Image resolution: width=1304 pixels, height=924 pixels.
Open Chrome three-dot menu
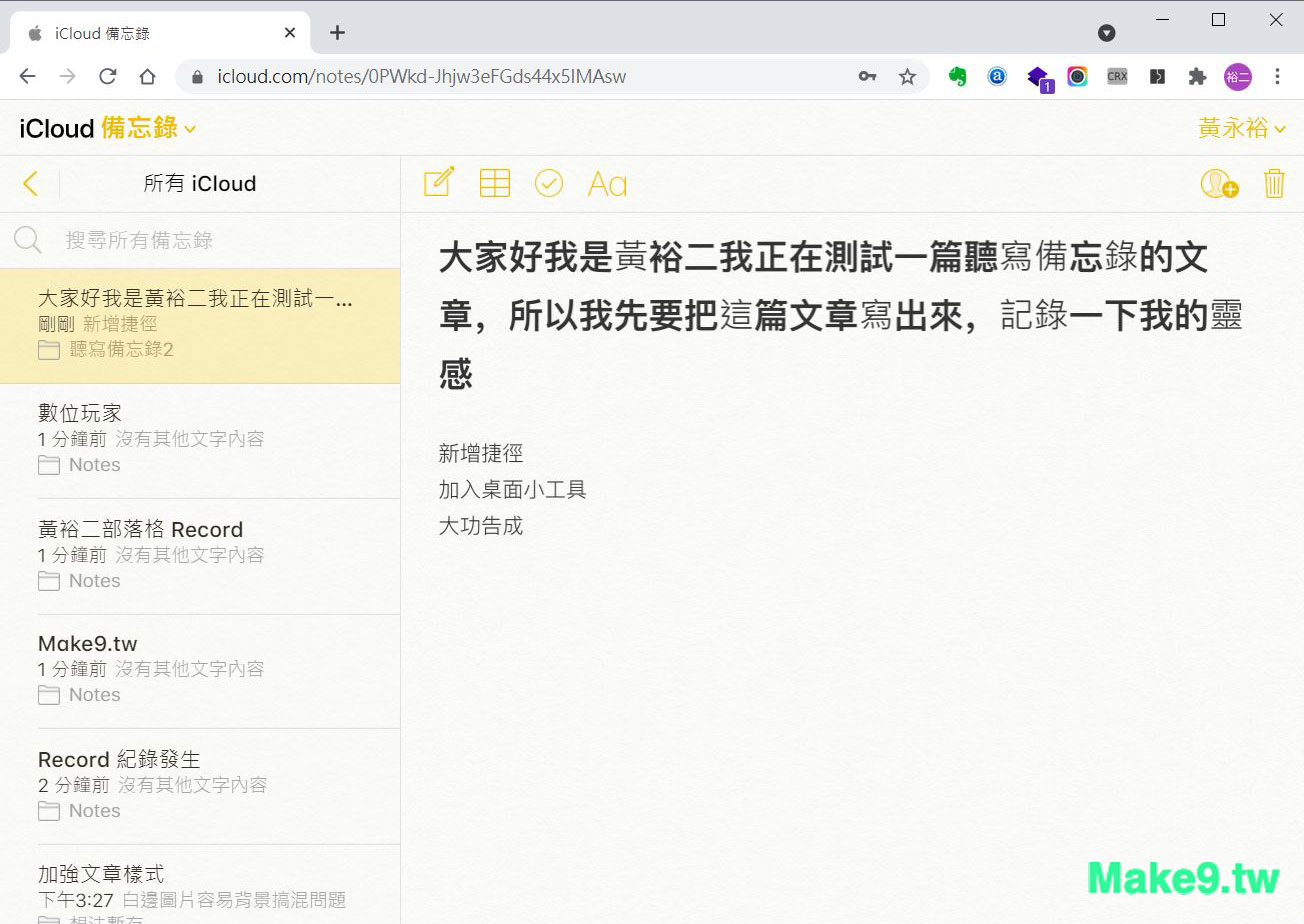pyautogui.click(x=1277, y=76)
